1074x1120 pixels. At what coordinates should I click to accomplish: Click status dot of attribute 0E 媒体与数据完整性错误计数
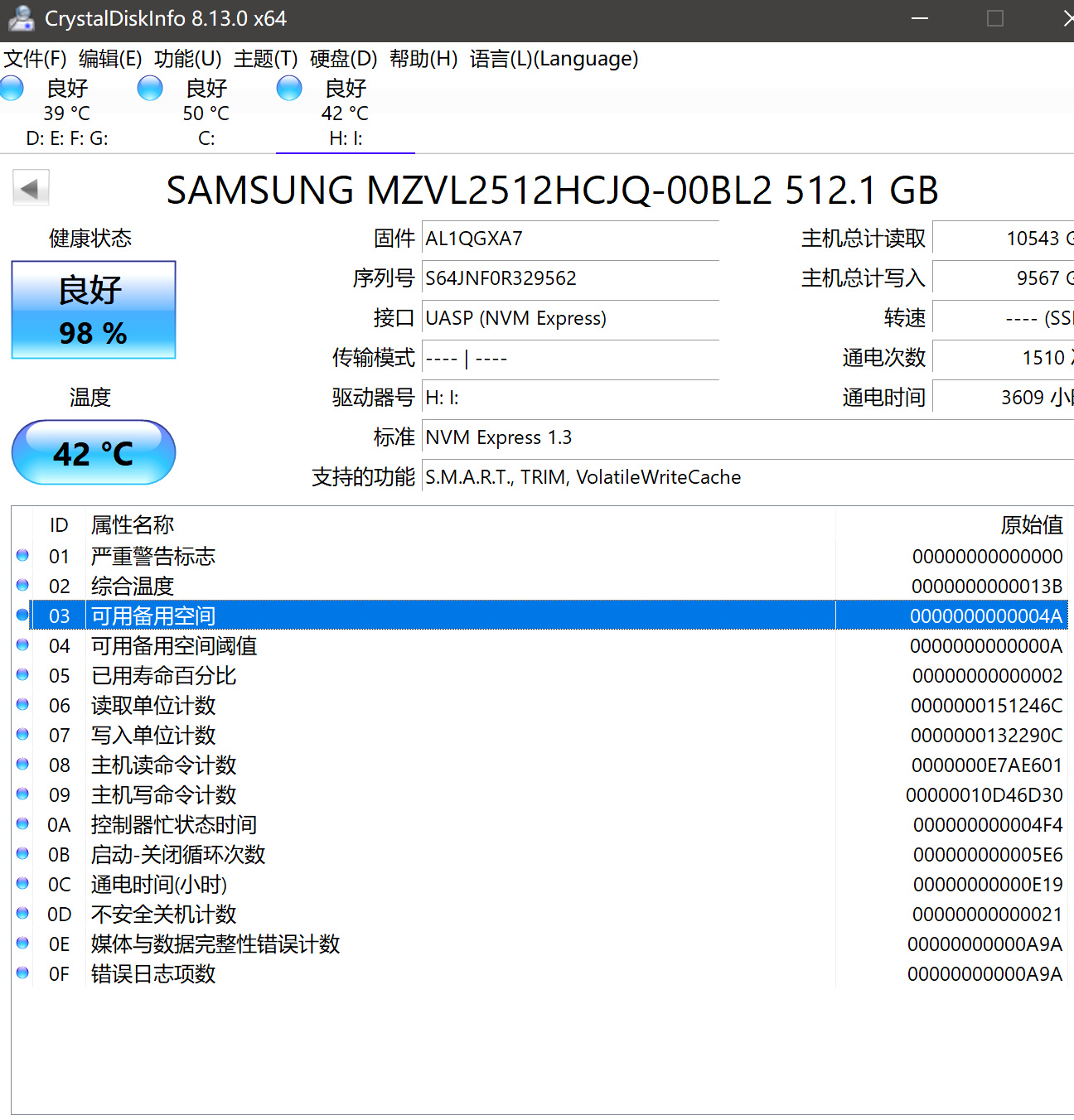point(22,943)
